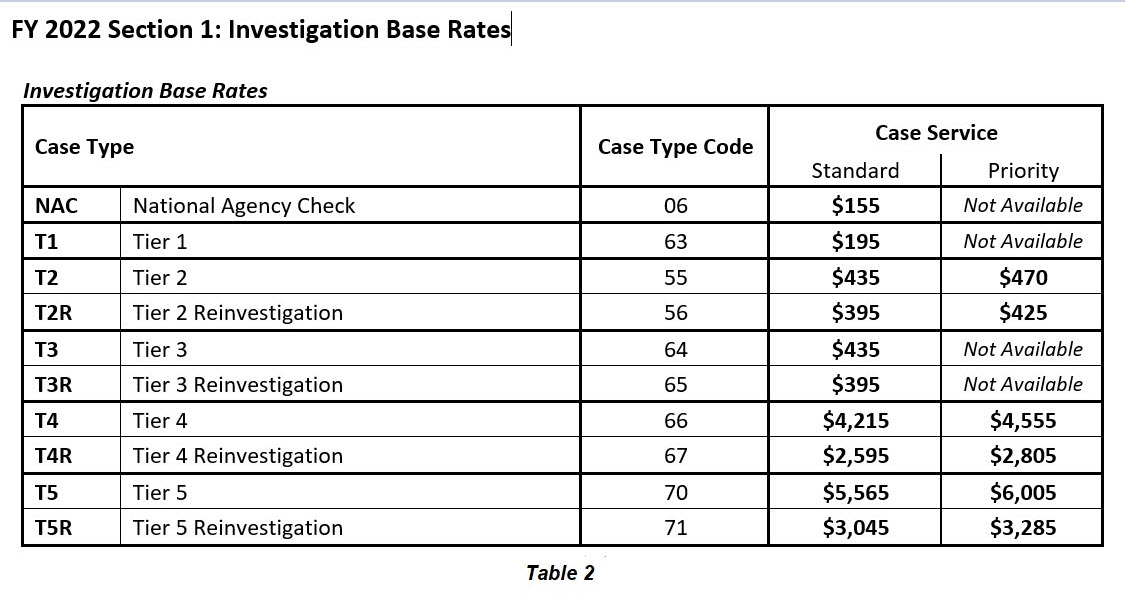Click the $6,005 Tier 5 priority rate
The height and width of the screenshot is (595, 1125).
tap(1022, 492)
